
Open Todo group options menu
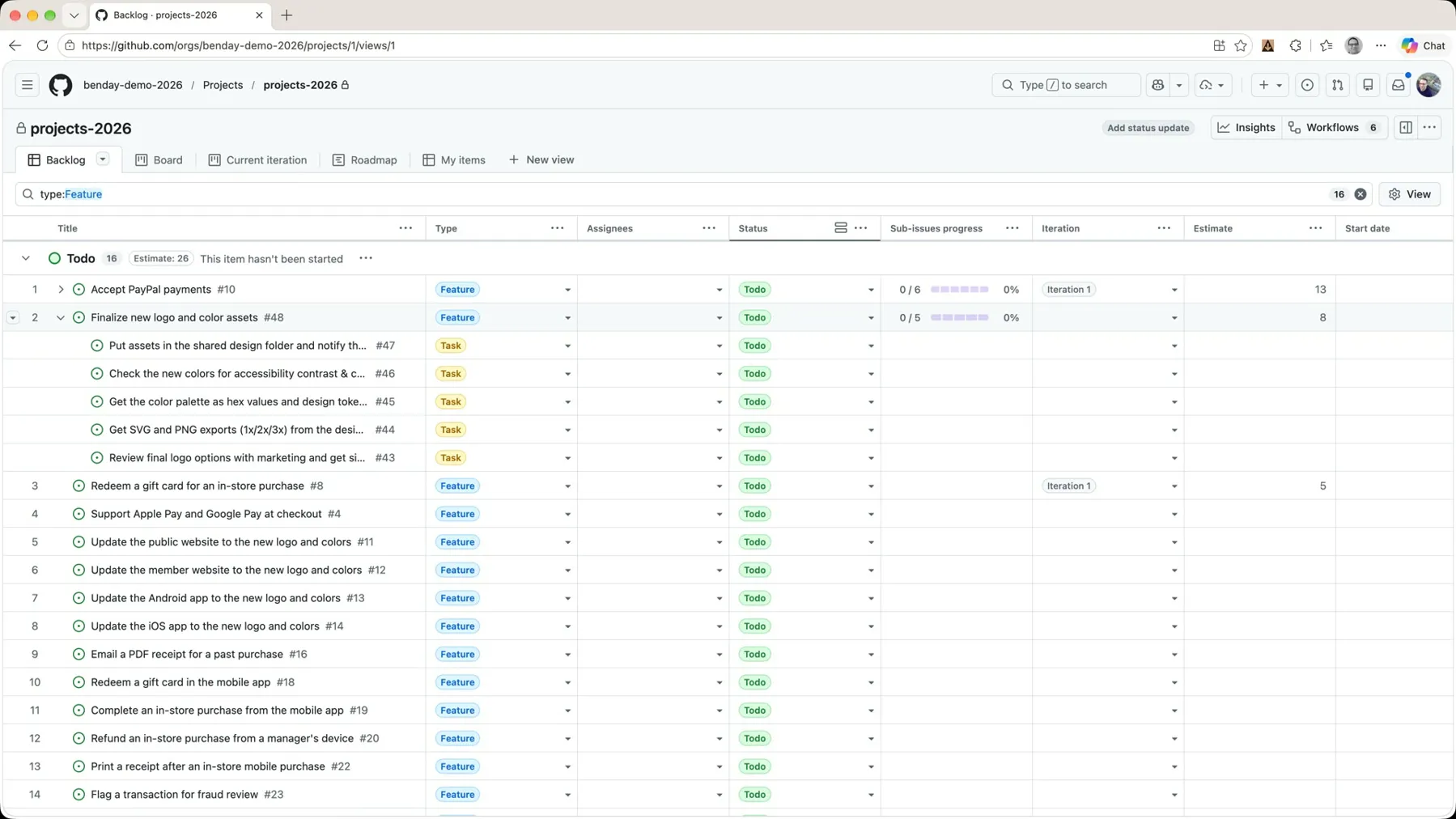pyautogui.click(x=366, y=259)
